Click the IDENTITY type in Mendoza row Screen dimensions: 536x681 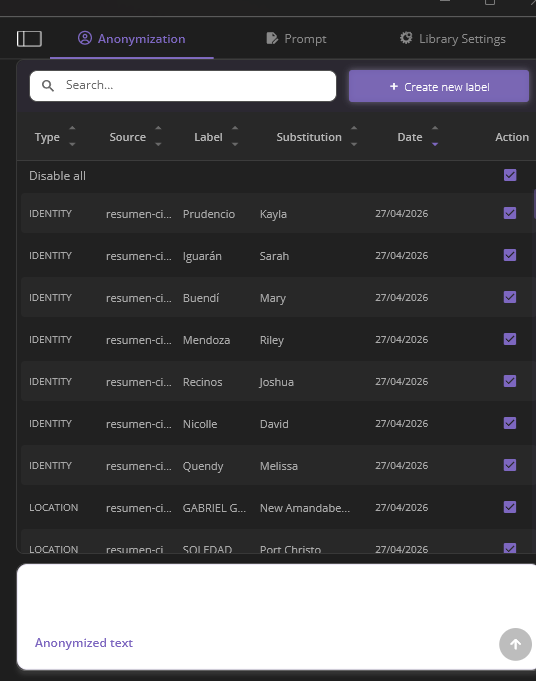(50, 339)
